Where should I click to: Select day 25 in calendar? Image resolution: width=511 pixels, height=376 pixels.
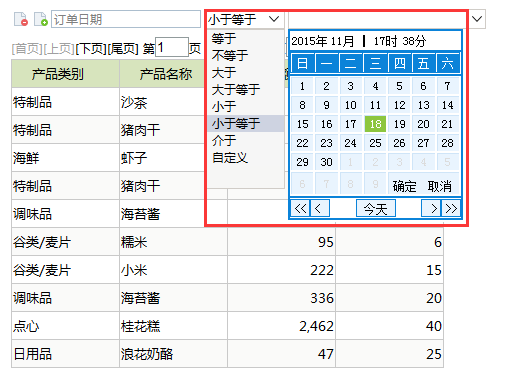tap(375, 143)
